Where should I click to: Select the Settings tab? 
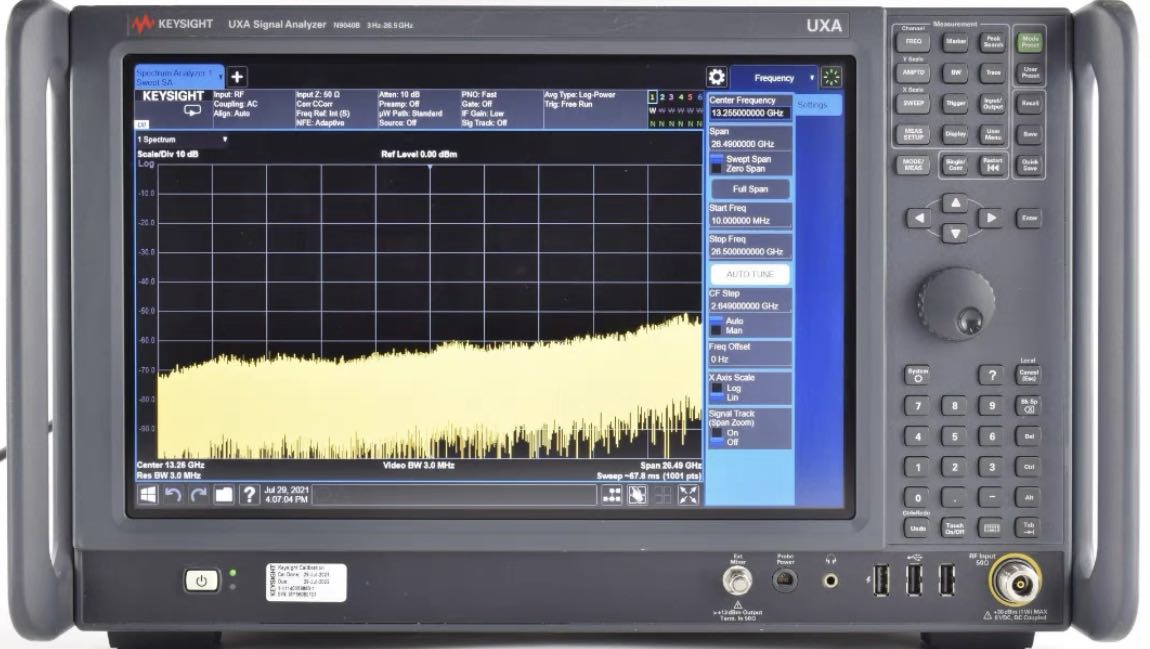pos(812,104)
